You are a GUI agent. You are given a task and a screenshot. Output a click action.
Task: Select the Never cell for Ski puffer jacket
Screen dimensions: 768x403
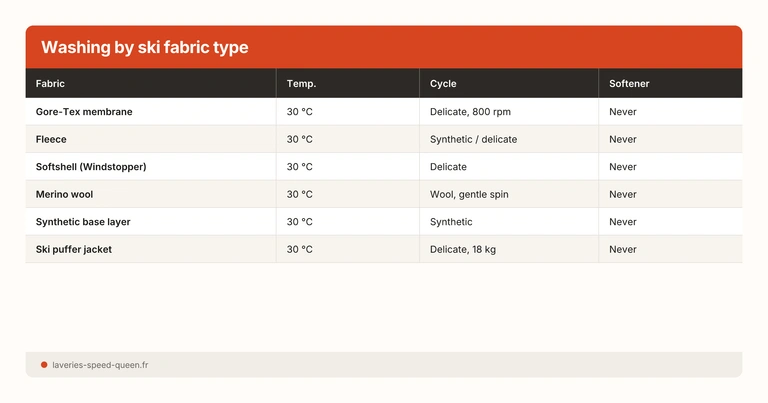[x=623, y=249]
